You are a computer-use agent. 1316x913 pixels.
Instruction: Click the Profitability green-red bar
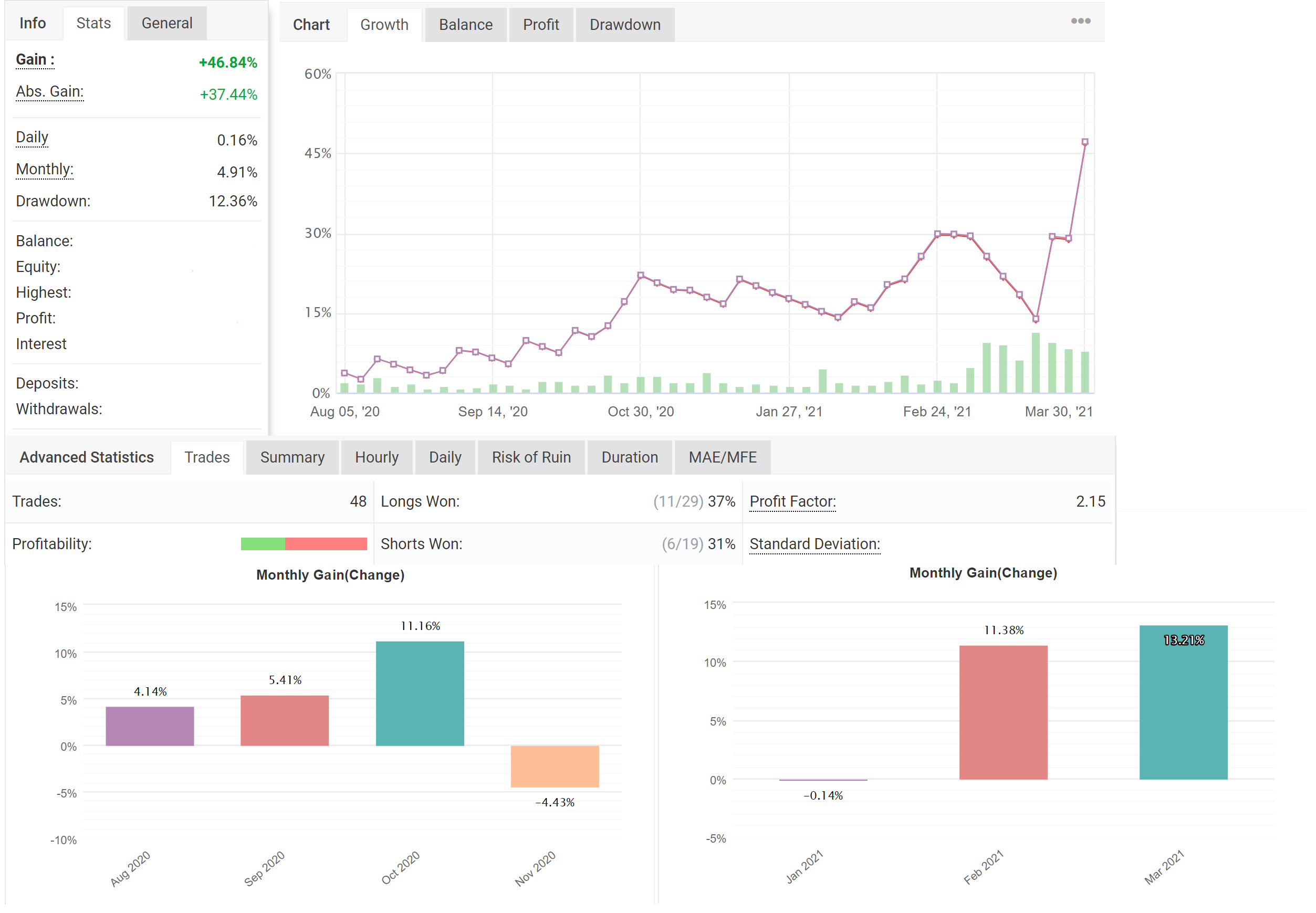[303, 543]
